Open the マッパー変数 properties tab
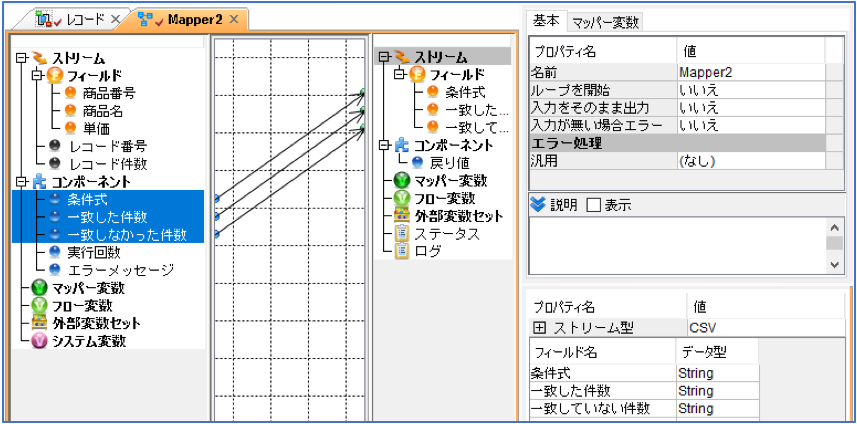Viewport: 857px width, 424px height. [606, 22]
